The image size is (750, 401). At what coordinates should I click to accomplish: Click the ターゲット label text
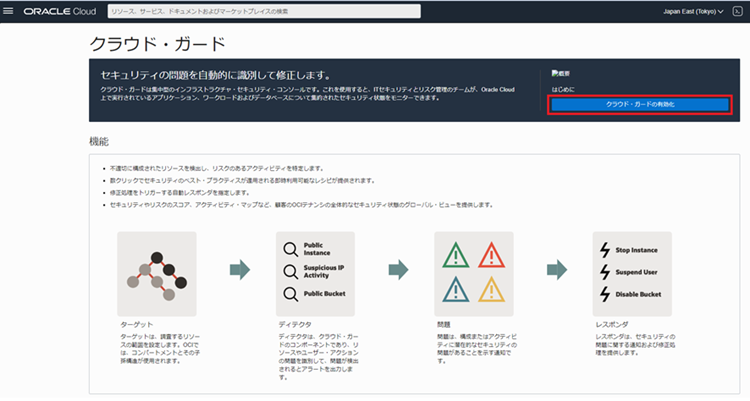coord(136,324)
